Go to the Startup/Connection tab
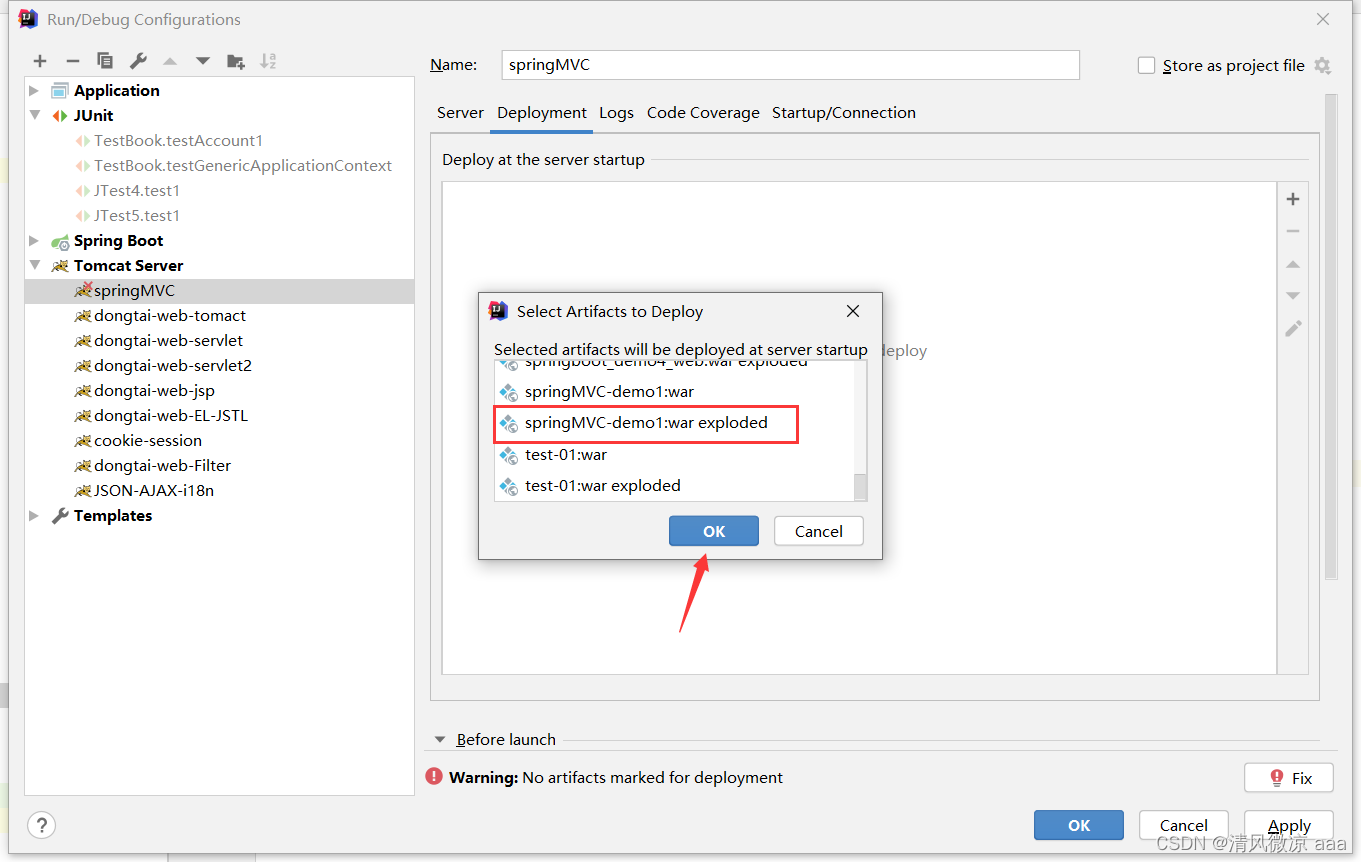Image resolution: width=1361 pixels, height=862 pixels. [844, 113]
